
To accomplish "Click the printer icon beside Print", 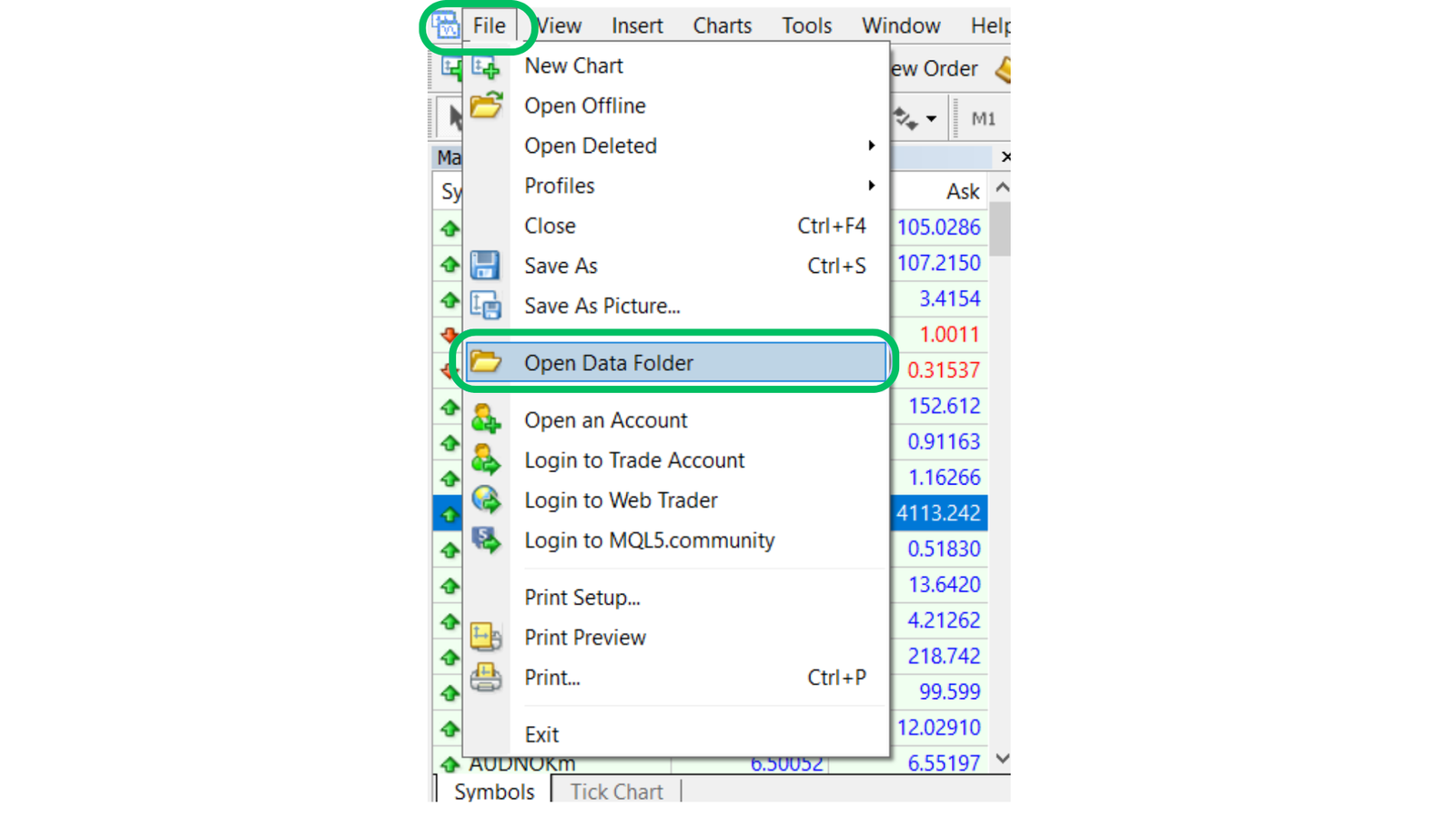I will (x=485, y=677).
